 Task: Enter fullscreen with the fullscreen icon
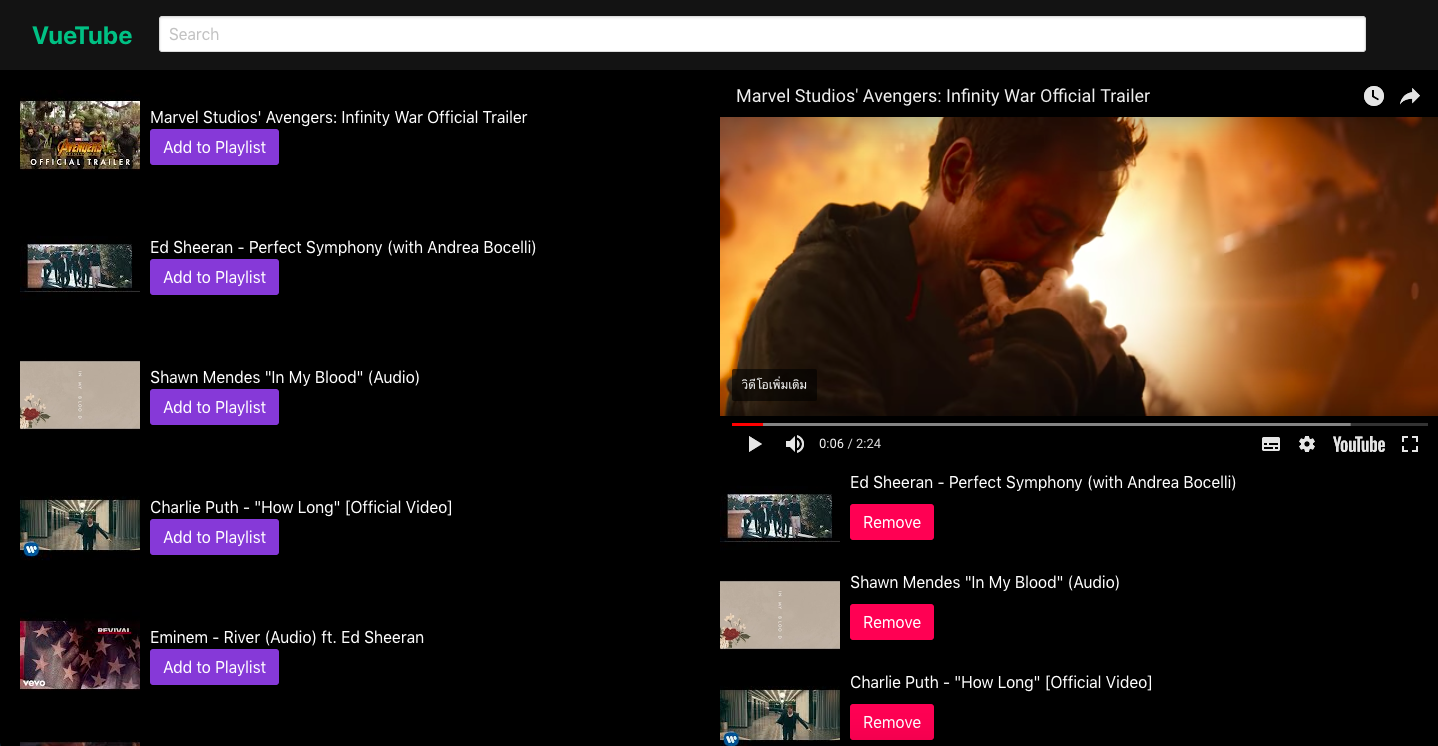(1410, 444)
